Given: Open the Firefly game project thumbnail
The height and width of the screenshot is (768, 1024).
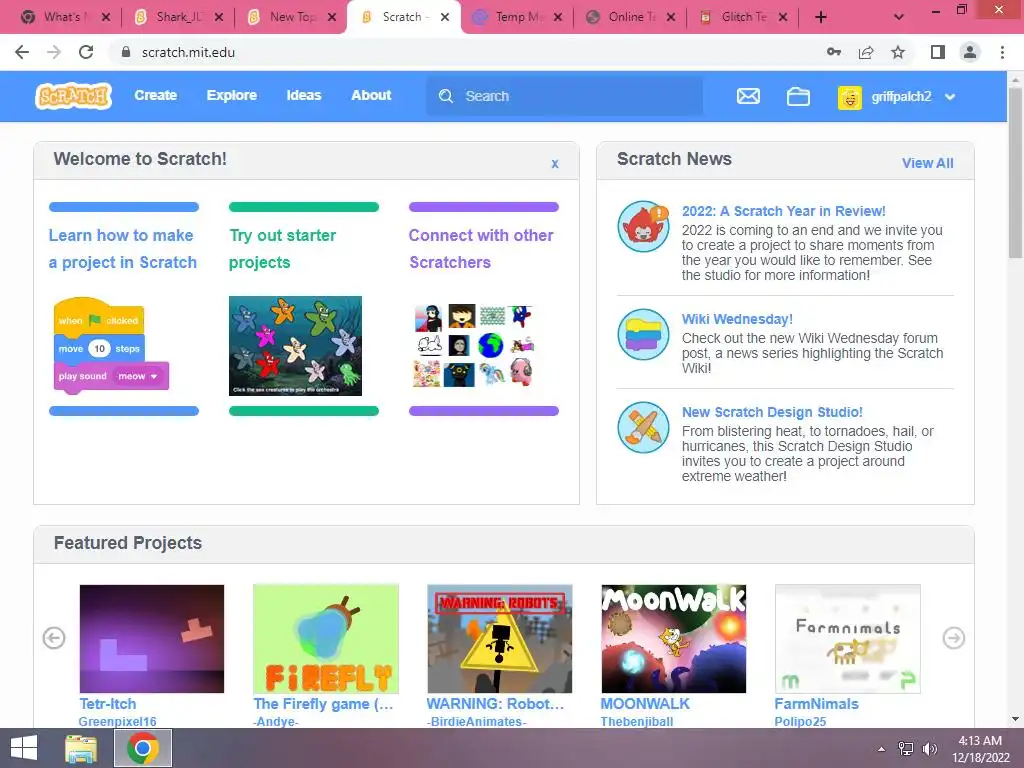Looking at the screenshot, I should [326, 639].
